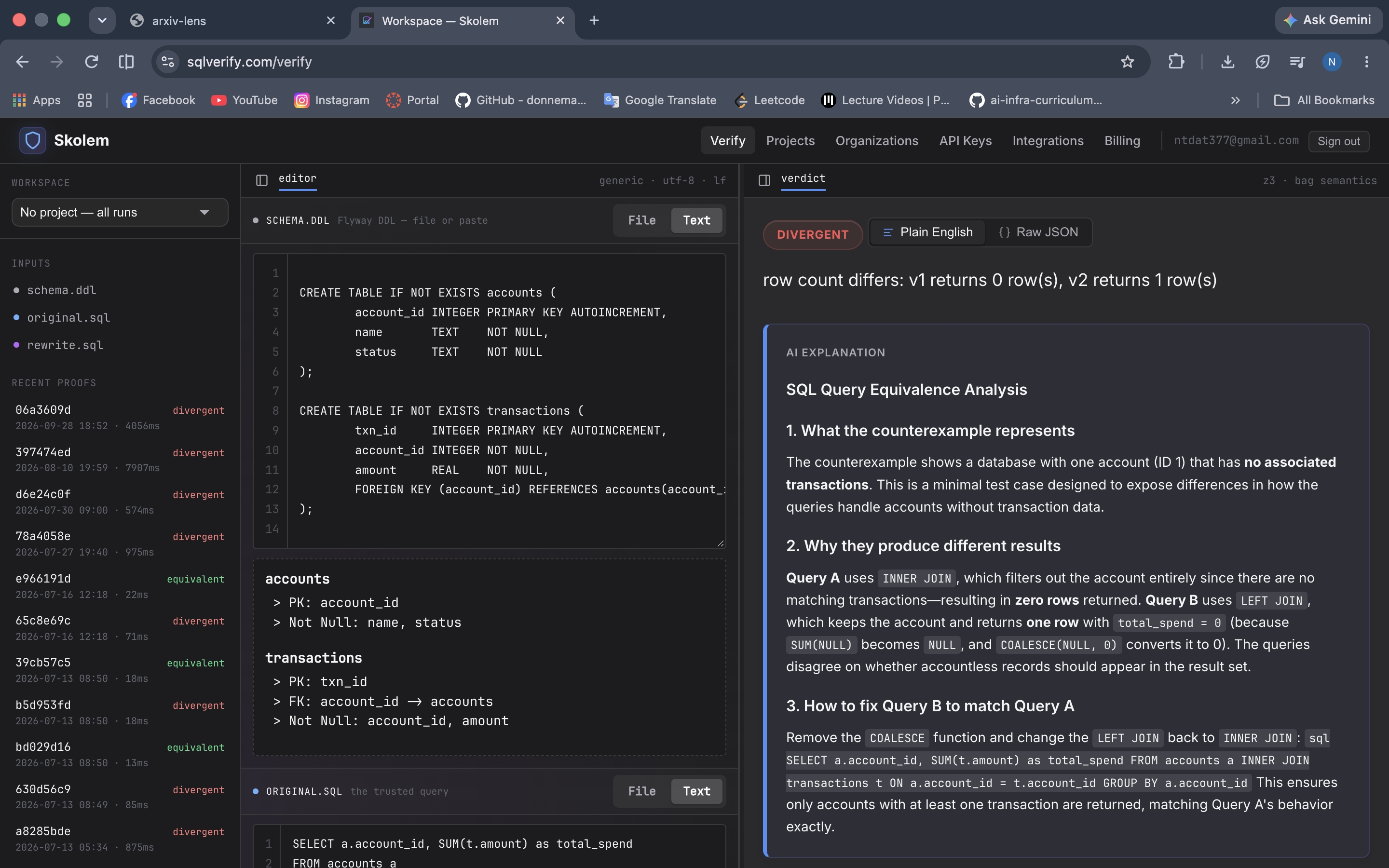Switch SCHEMA.DDL input to File mode
1389x868 pixels.
pyautogui.click(x=642, y=220)
